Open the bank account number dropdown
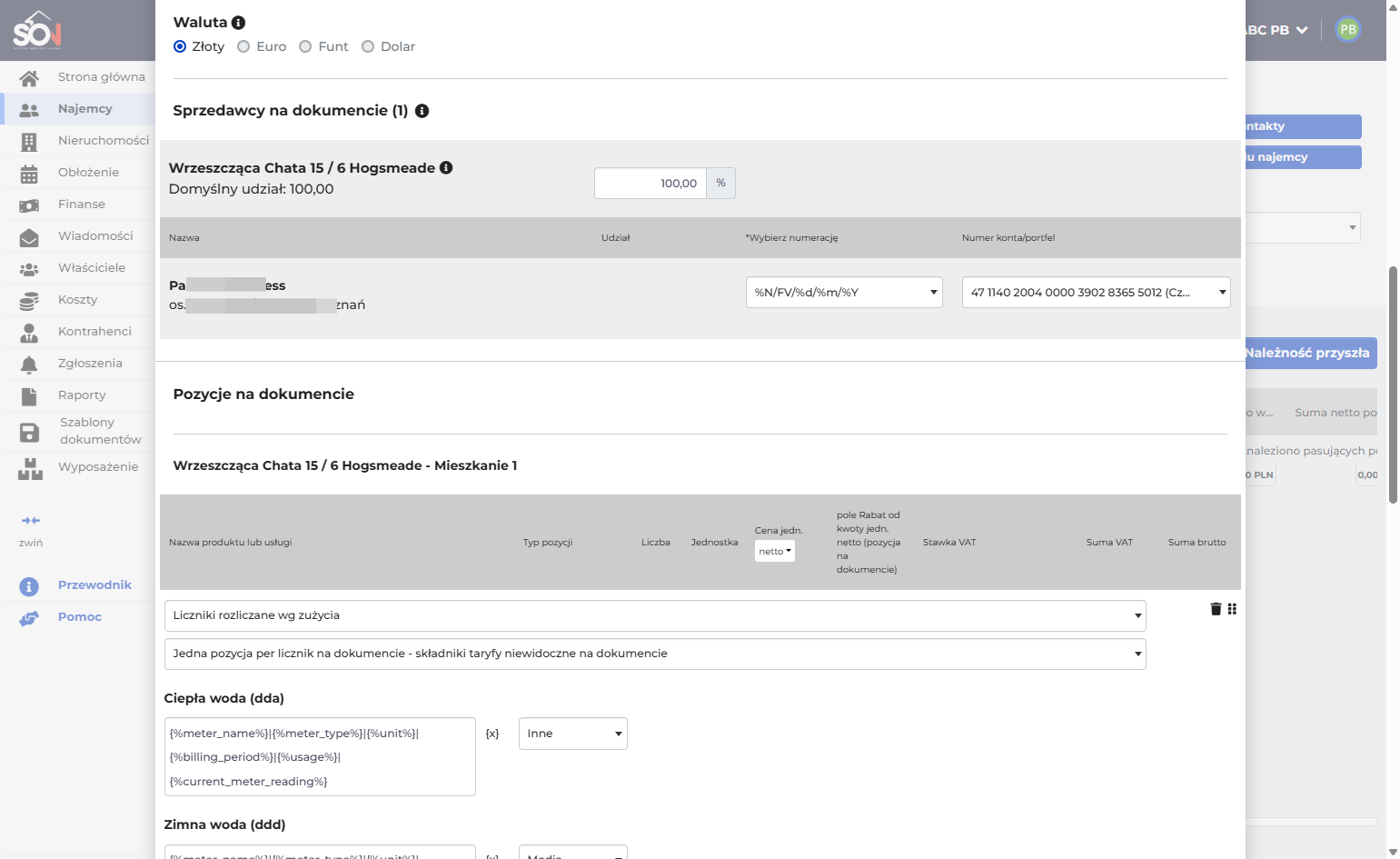 point(1096,292)
